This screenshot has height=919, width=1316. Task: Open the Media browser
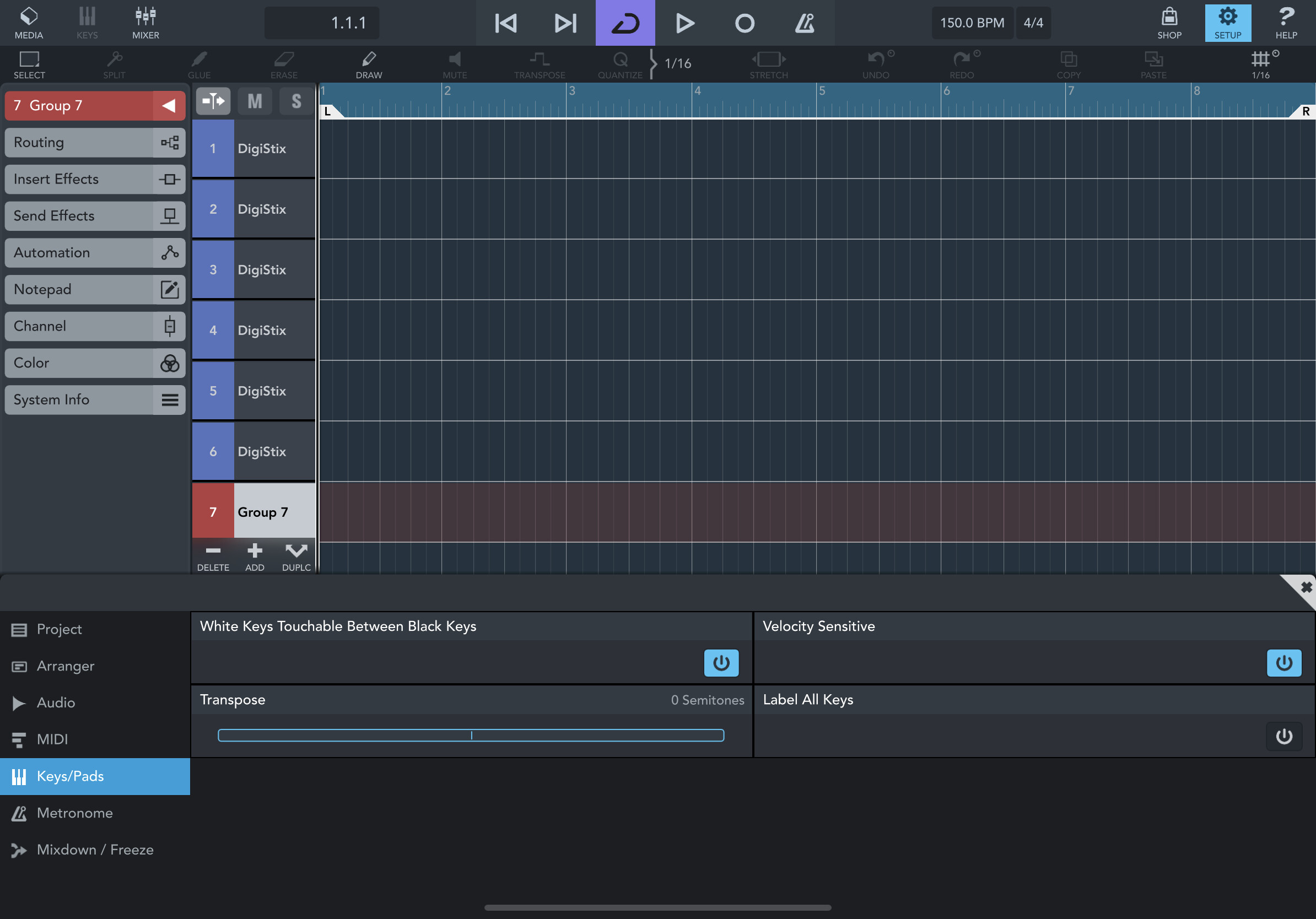click(29, 23)
